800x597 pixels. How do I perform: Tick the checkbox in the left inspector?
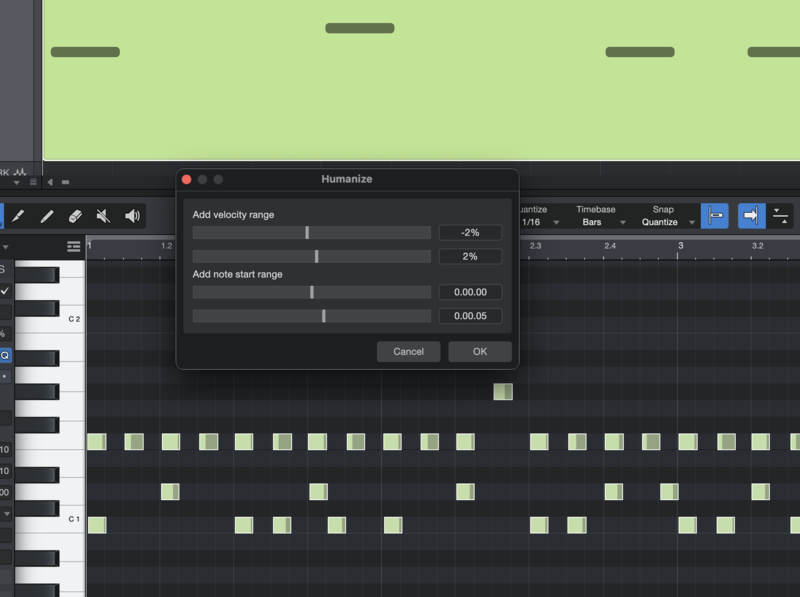click(x=5, y=291)
